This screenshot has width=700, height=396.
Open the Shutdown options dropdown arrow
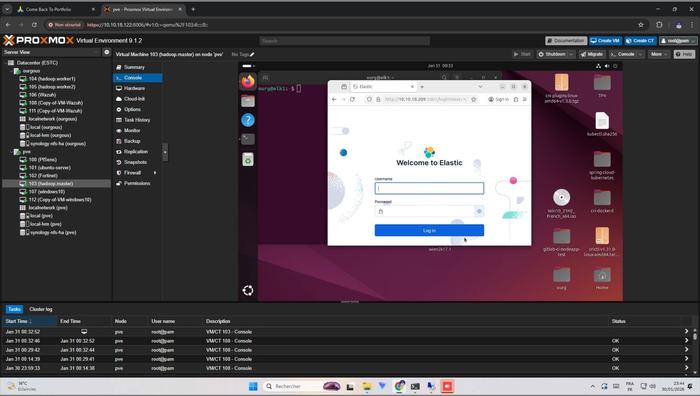point(571,54)
